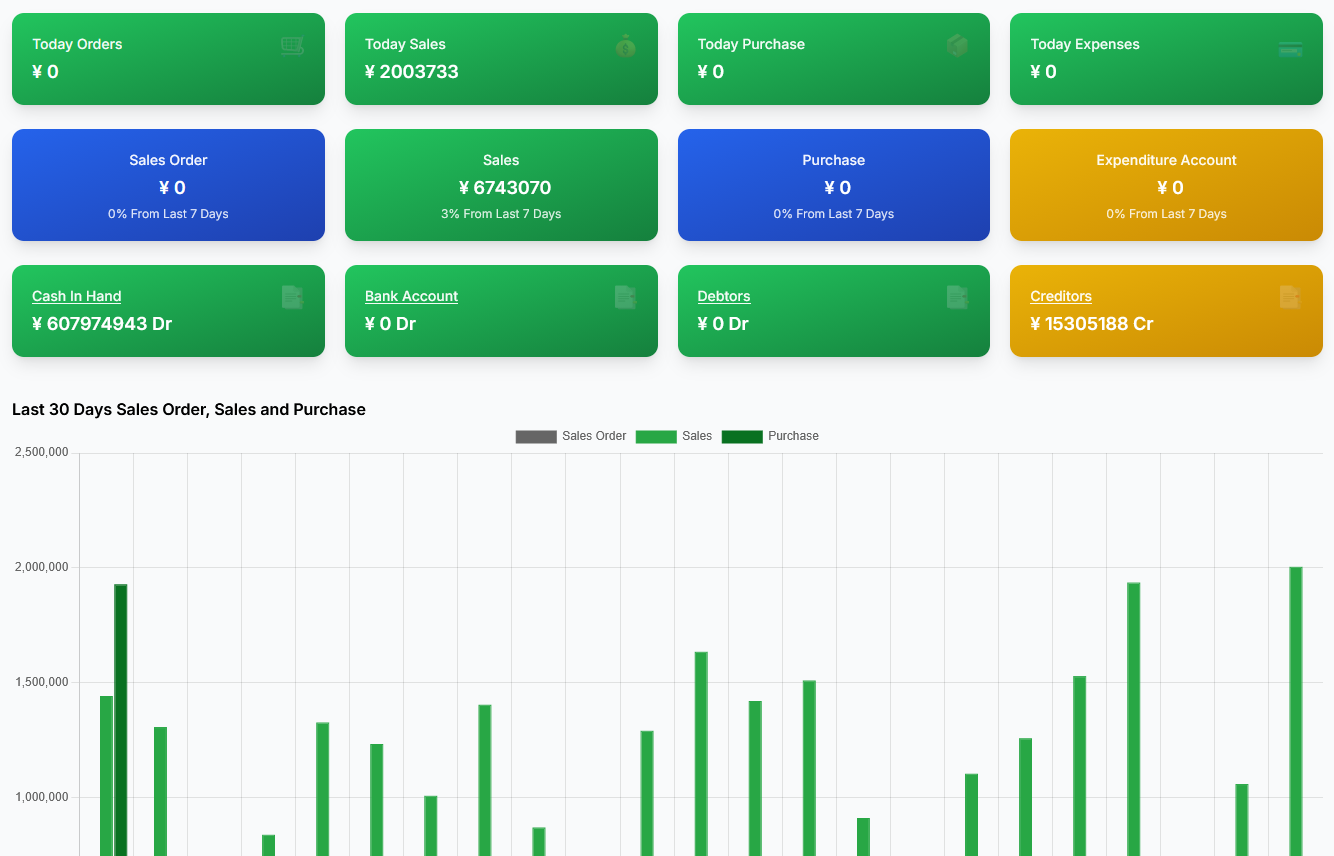Open the Creditors link
The image size is (1334, 856).
pyautogui.click(x=1060, y=296)
